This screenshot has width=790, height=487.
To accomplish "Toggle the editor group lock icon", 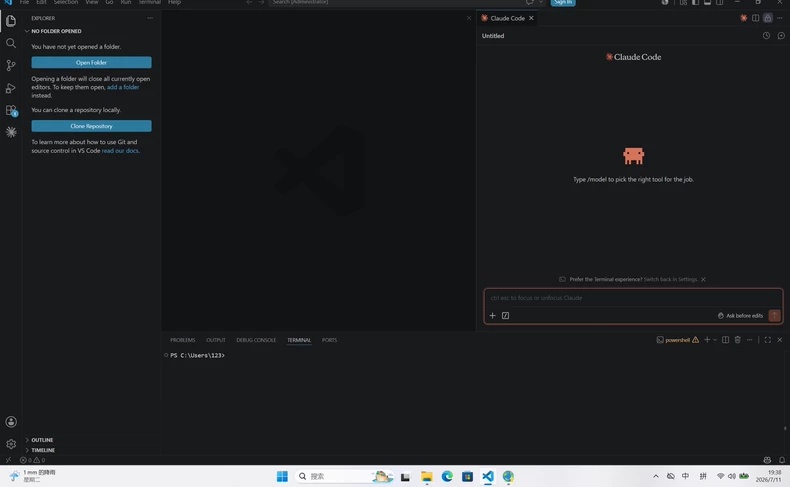I will [x=768, y=18].
